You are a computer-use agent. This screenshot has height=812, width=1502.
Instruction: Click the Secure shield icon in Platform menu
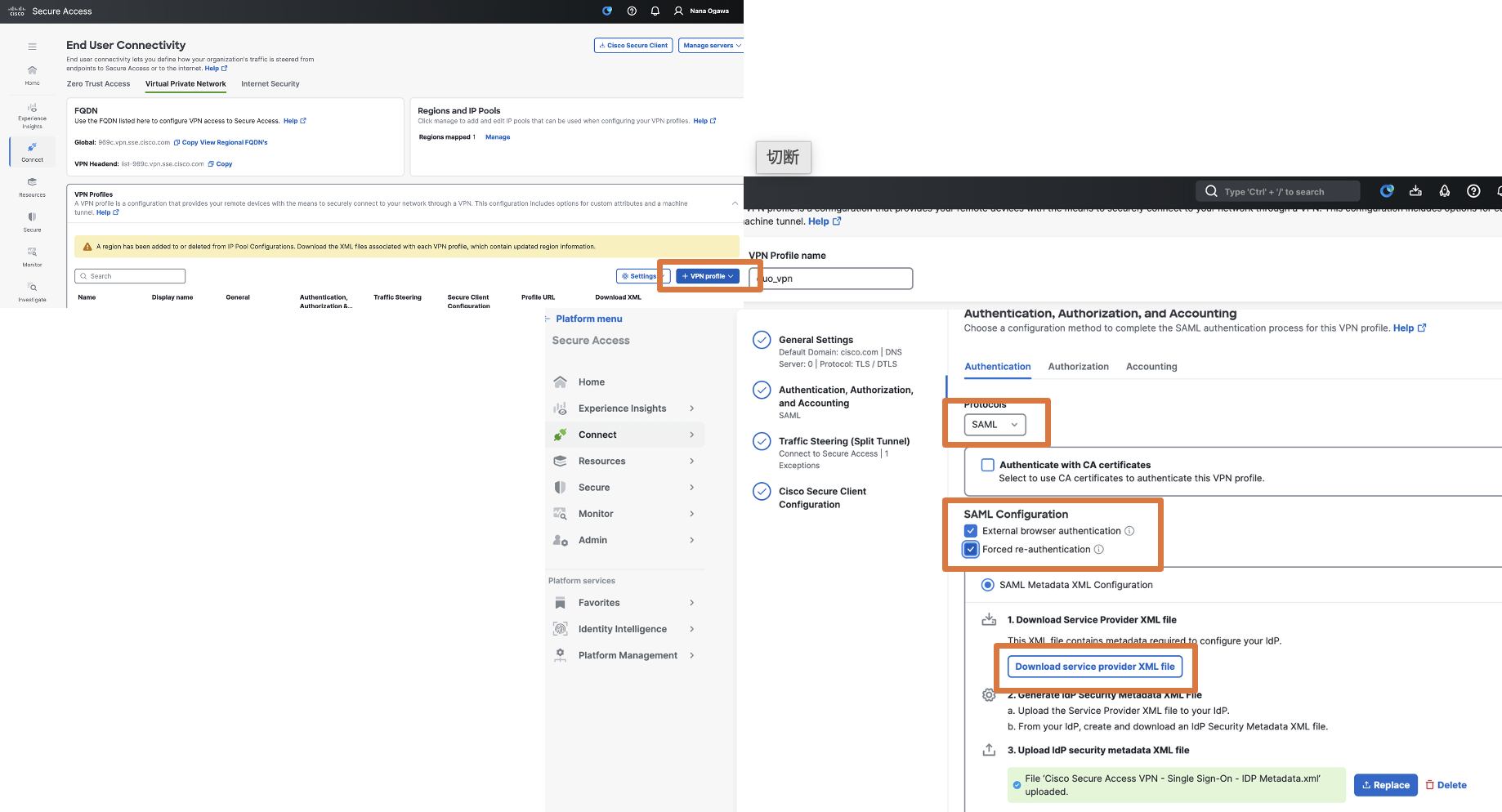[560, 488]
